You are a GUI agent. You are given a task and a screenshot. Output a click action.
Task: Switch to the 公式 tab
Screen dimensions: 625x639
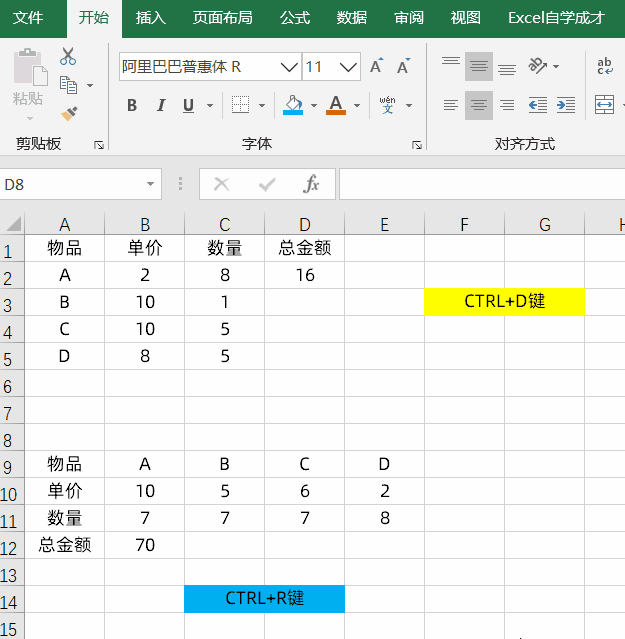[x=295, y=18]
